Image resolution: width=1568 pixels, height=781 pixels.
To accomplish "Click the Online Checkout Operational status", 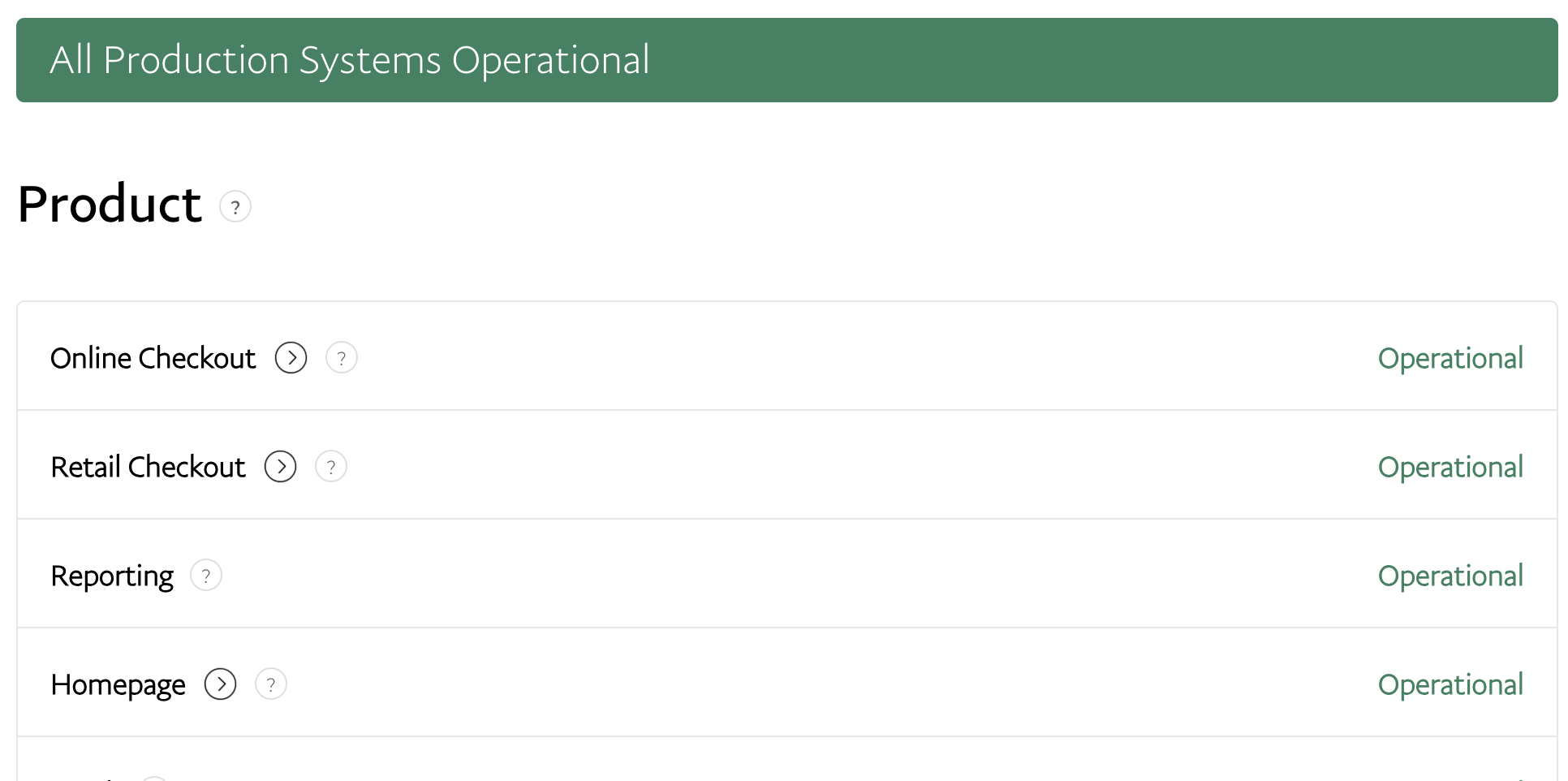I will coord(1450,358).
